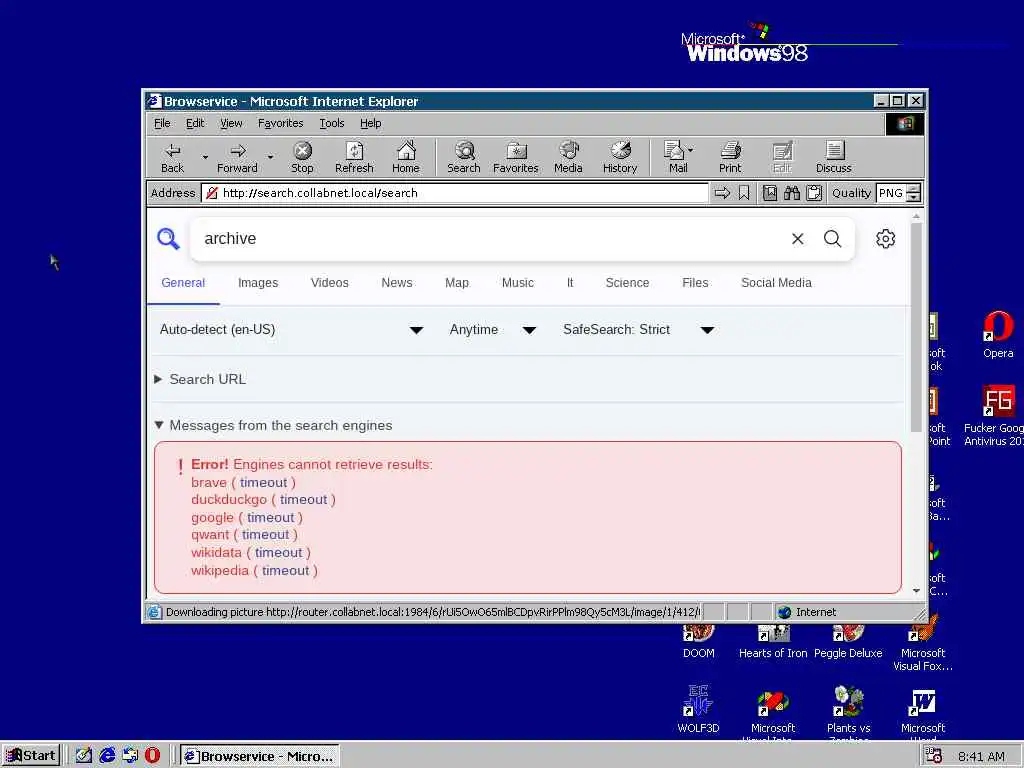This screenshot has height=768, width=1024.
Task: Switch to the News tab
Action: coord(397,283)
